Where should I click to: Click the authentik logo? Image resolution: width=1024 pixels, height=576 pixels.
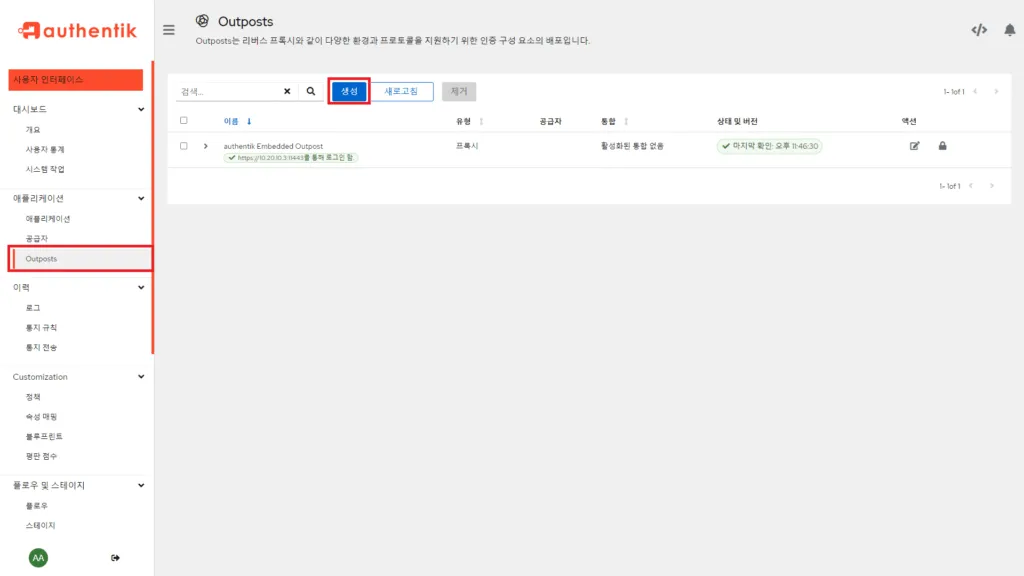click(77, 30)
